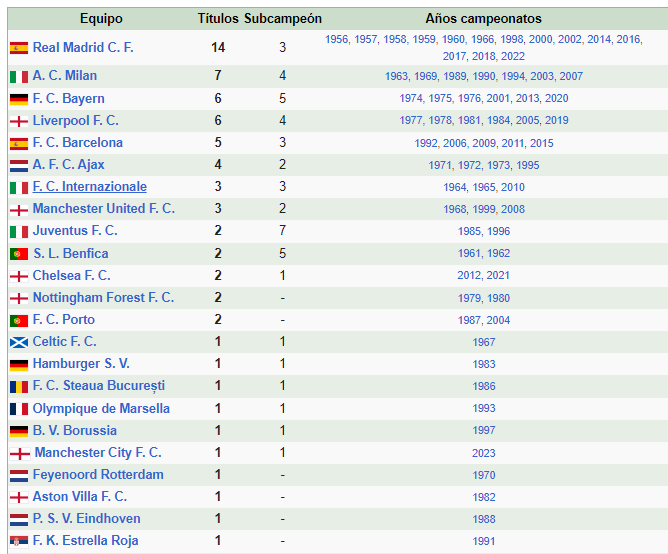
Task: Follow the Juventus F. C. link
Action: tap(75, 231)
